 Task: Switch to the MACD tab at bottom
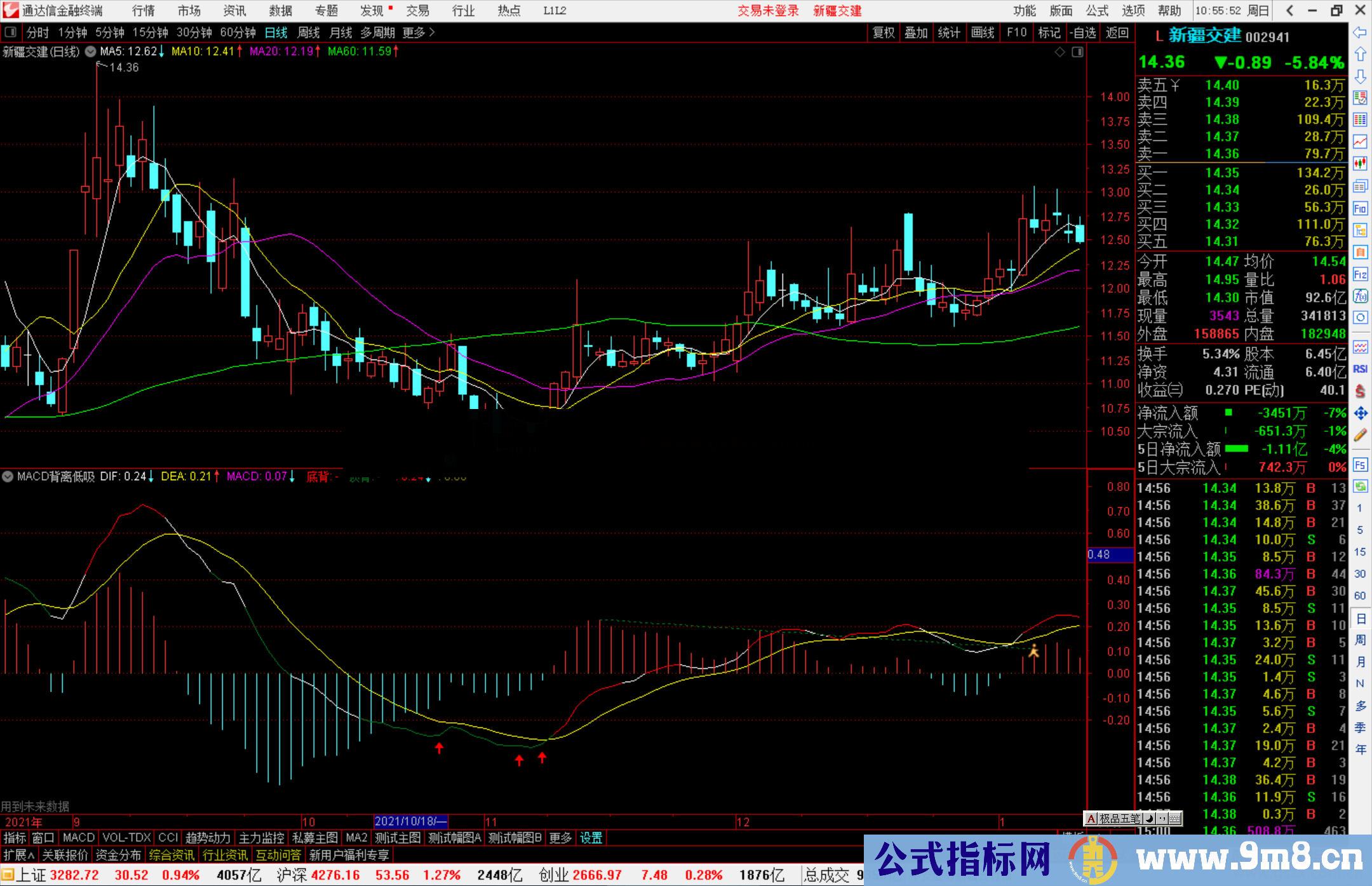pos(78,837)
